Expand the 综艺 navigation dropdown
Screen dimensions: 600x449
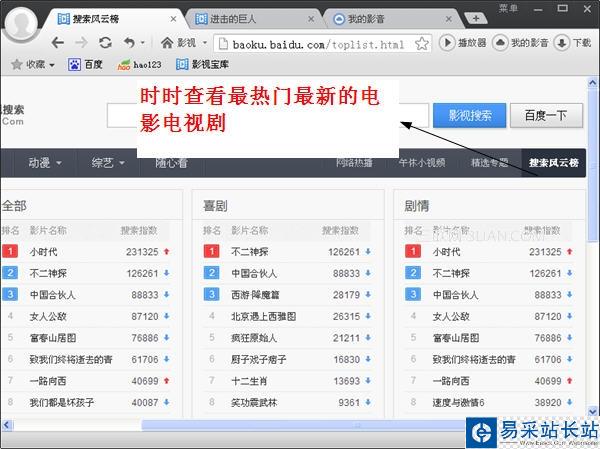pyautogui.click(x=108, y=163)
